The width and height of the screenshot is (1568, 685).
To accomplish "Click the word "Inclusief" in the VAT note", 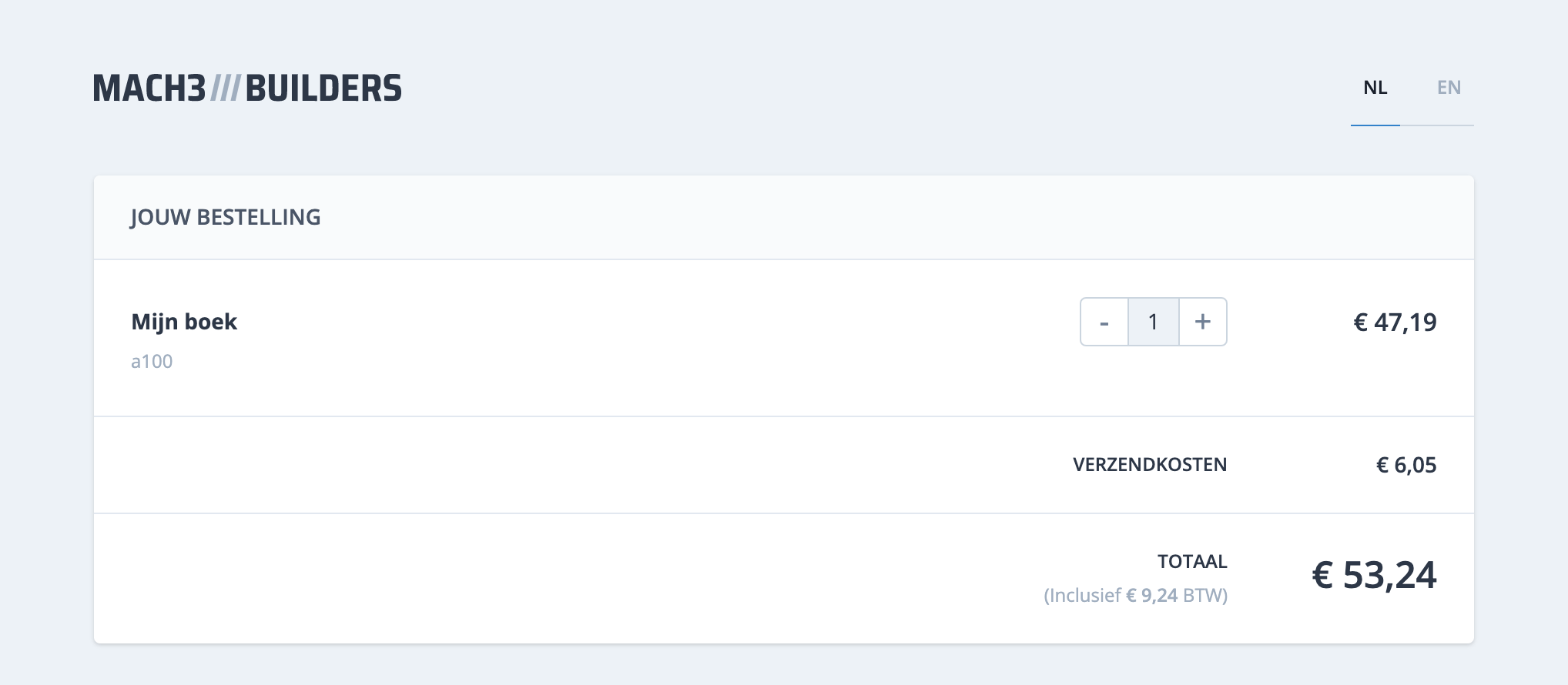I will click(1085, 596).
